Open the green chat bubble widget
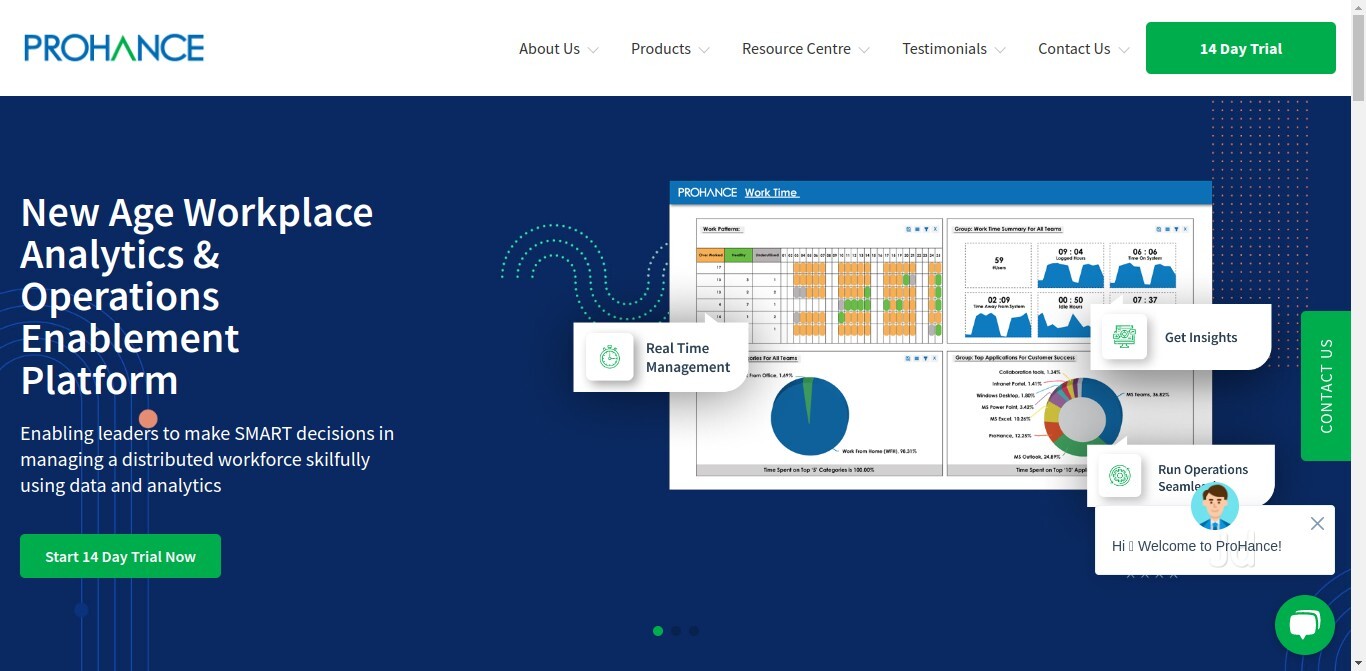The image size is (1366, 671). point(1304,625)
